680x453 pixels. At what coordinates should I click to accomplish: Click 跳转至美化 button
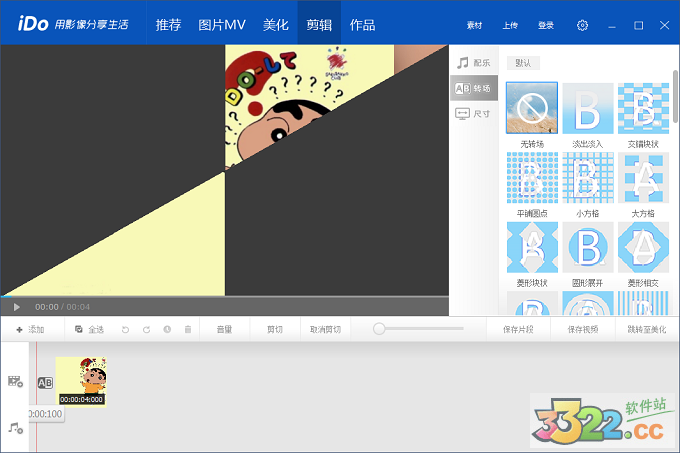click(x=647, y=329)
